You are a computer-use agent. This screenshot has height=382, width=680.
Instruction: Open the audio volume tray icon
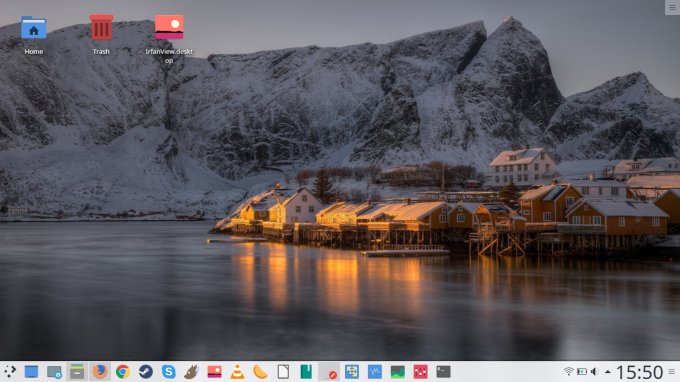pyautogui.click(x=595, y=372)
